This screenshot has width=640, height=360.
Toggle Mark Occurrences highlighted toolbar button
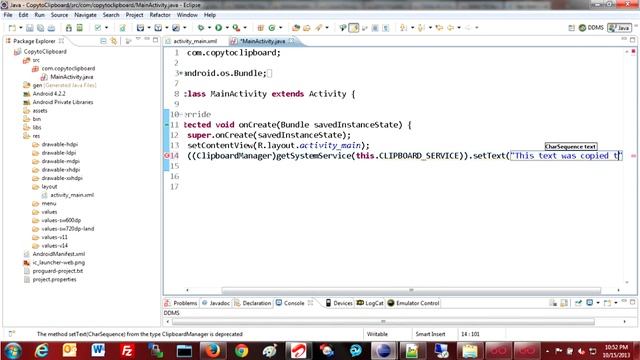click(x=354, y=28)
